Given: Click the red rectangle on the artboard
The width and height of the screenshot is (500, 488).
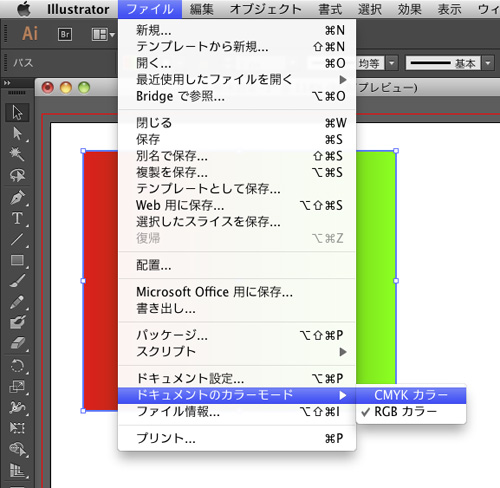Looking at the screenshot, I should click(101, 281).
